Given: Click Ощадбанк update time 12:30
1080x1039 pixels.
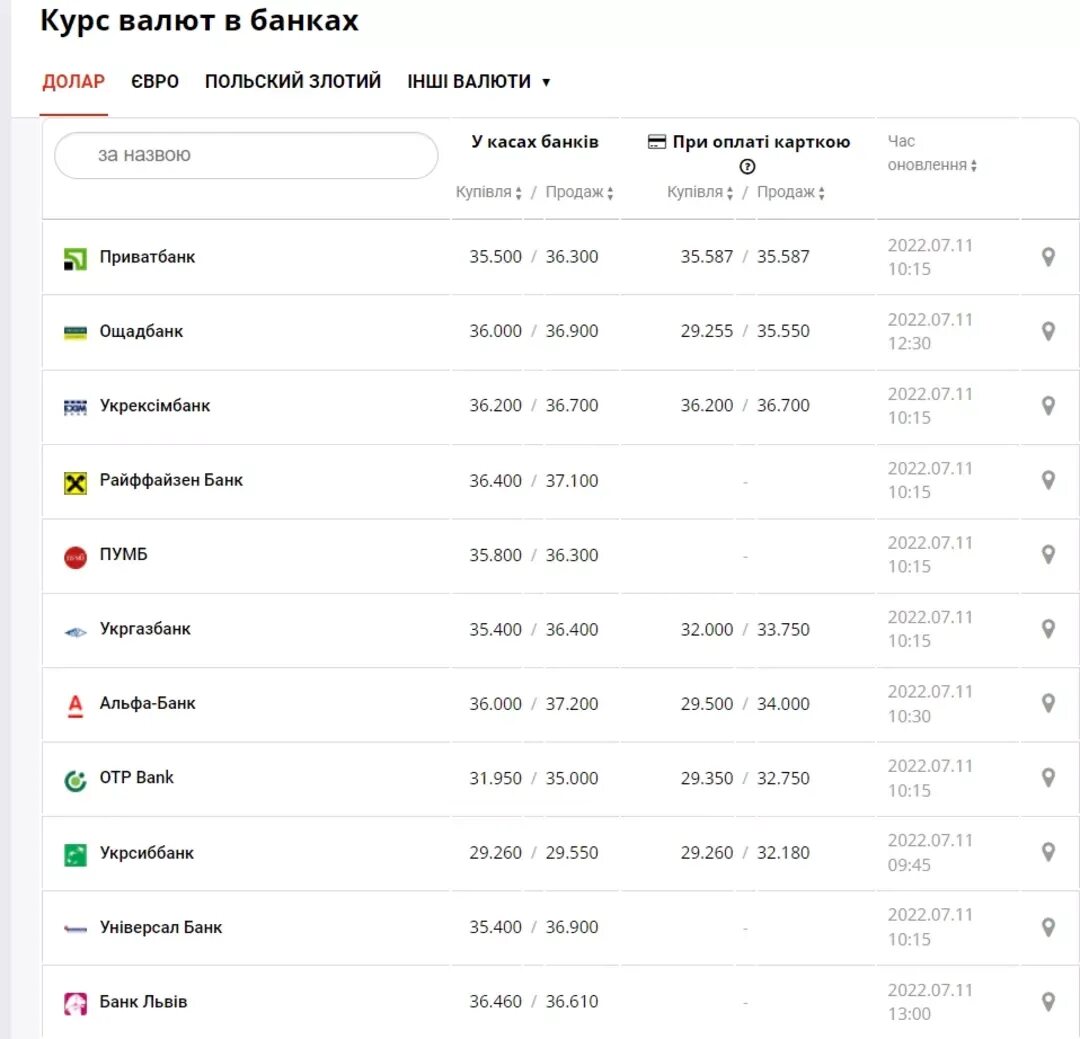Looking at the screenshot, I should [909, 344].
